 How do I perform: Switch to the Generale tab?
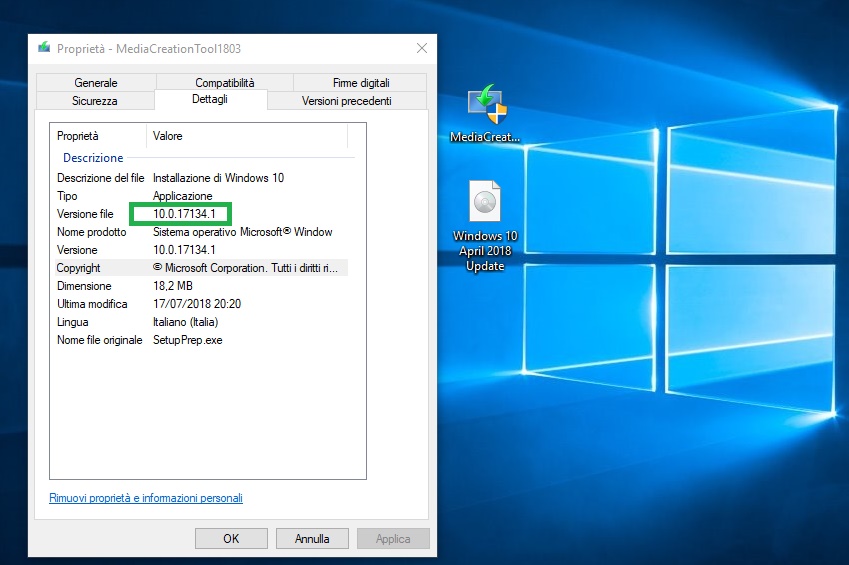point(96,82)
